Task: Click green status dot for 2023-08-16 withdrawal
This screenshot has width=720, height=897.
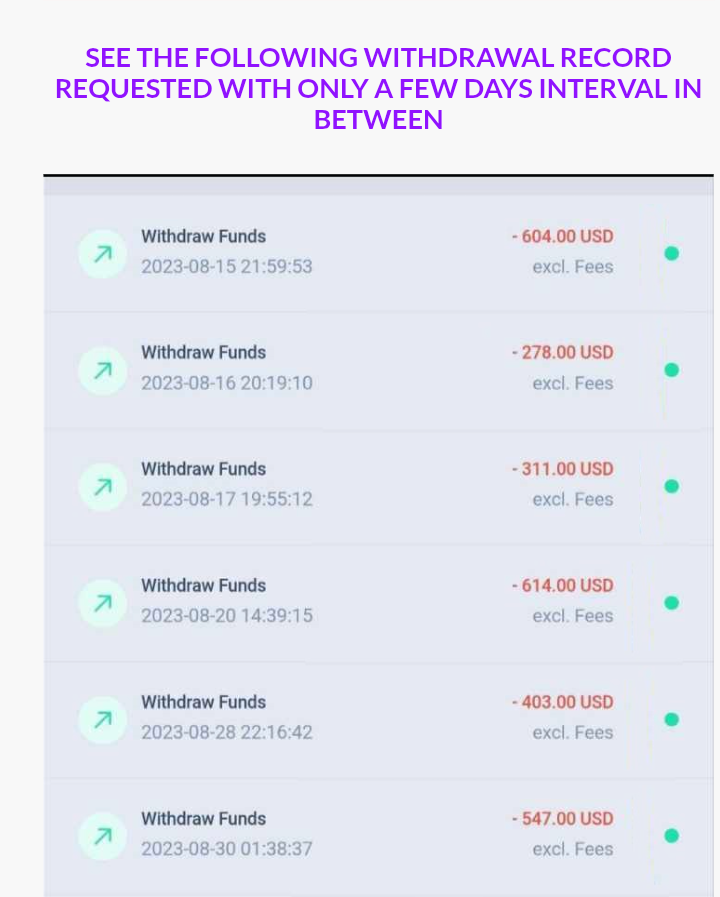Action: coord(671,370)
